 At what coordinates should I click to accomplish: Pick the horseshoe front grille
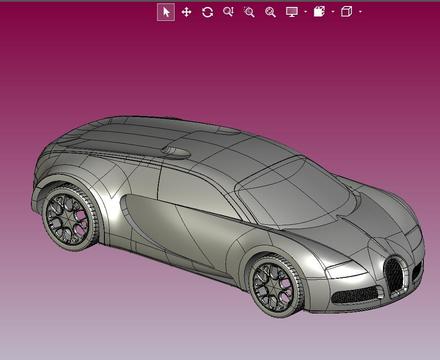[x=395, y=275]
